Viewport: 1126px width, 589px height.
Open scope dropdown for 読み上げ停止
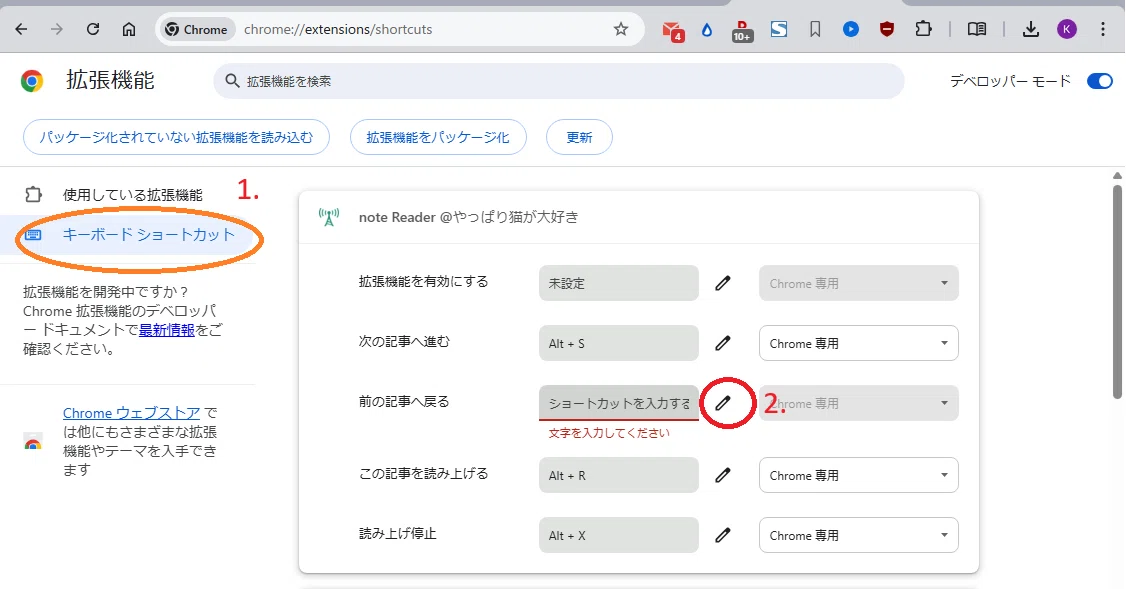858,535
